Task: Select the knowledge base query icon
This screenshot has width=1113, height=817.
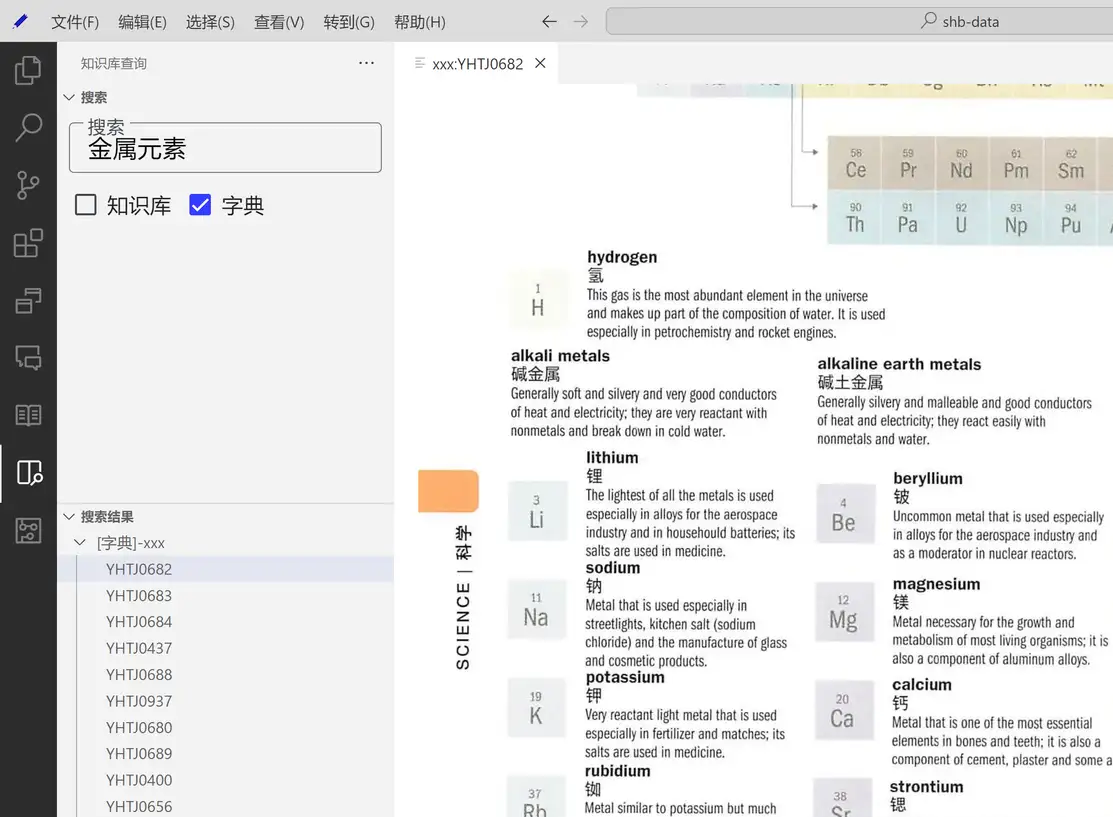Action: [x=28, y=473]
